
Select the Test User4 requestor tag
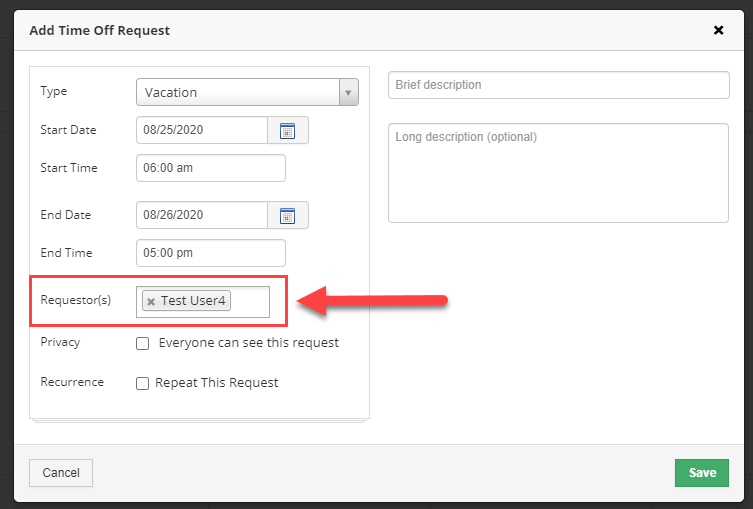point(193,301)
